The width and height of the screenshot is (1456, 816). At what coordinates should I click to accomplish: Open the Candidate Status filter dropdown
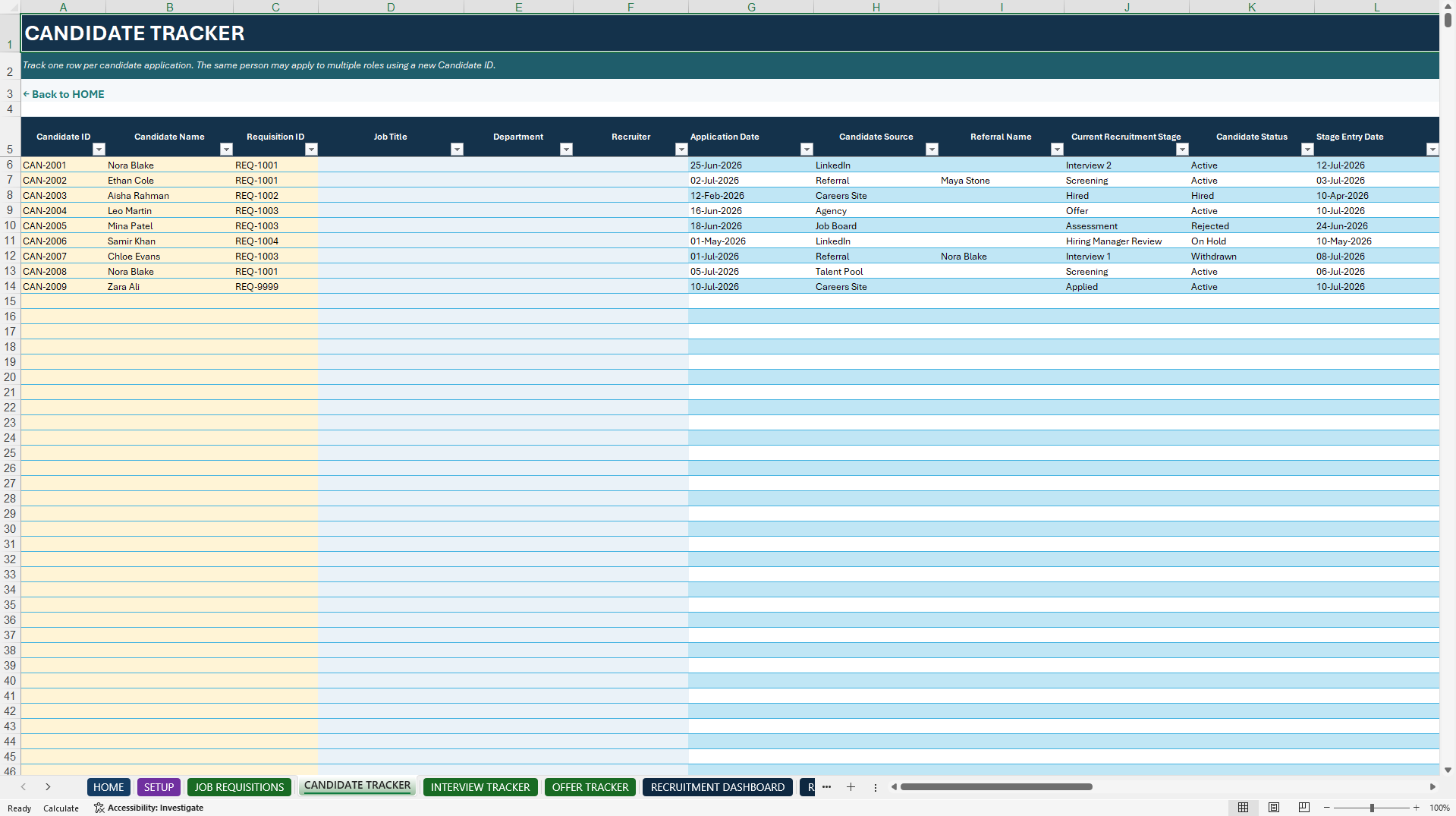1307,150
